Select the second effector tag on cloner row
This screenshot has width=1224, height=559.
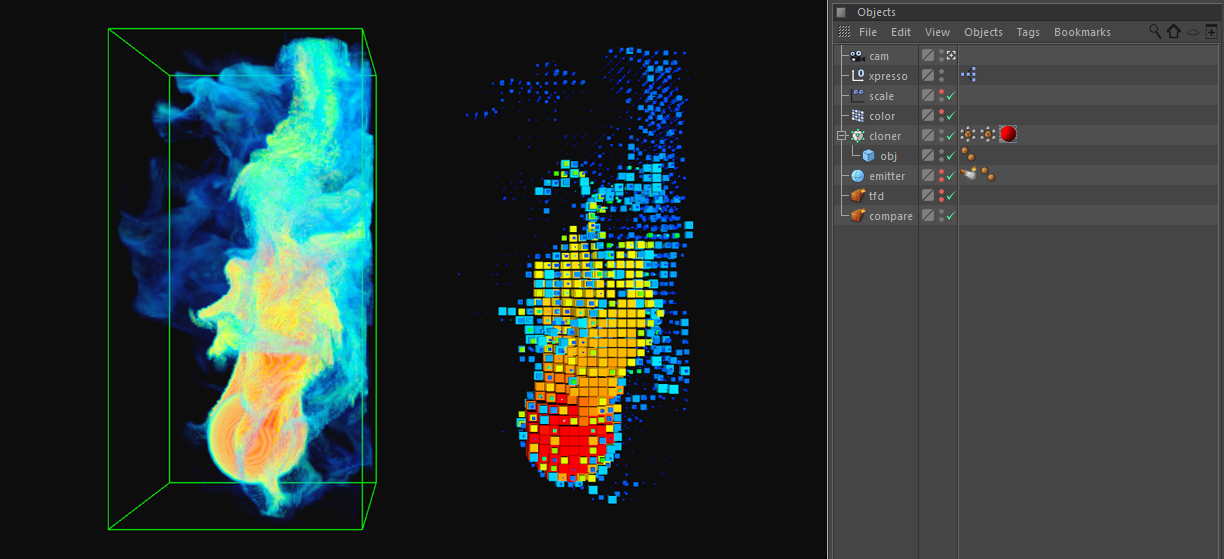(x=987, y=135)
